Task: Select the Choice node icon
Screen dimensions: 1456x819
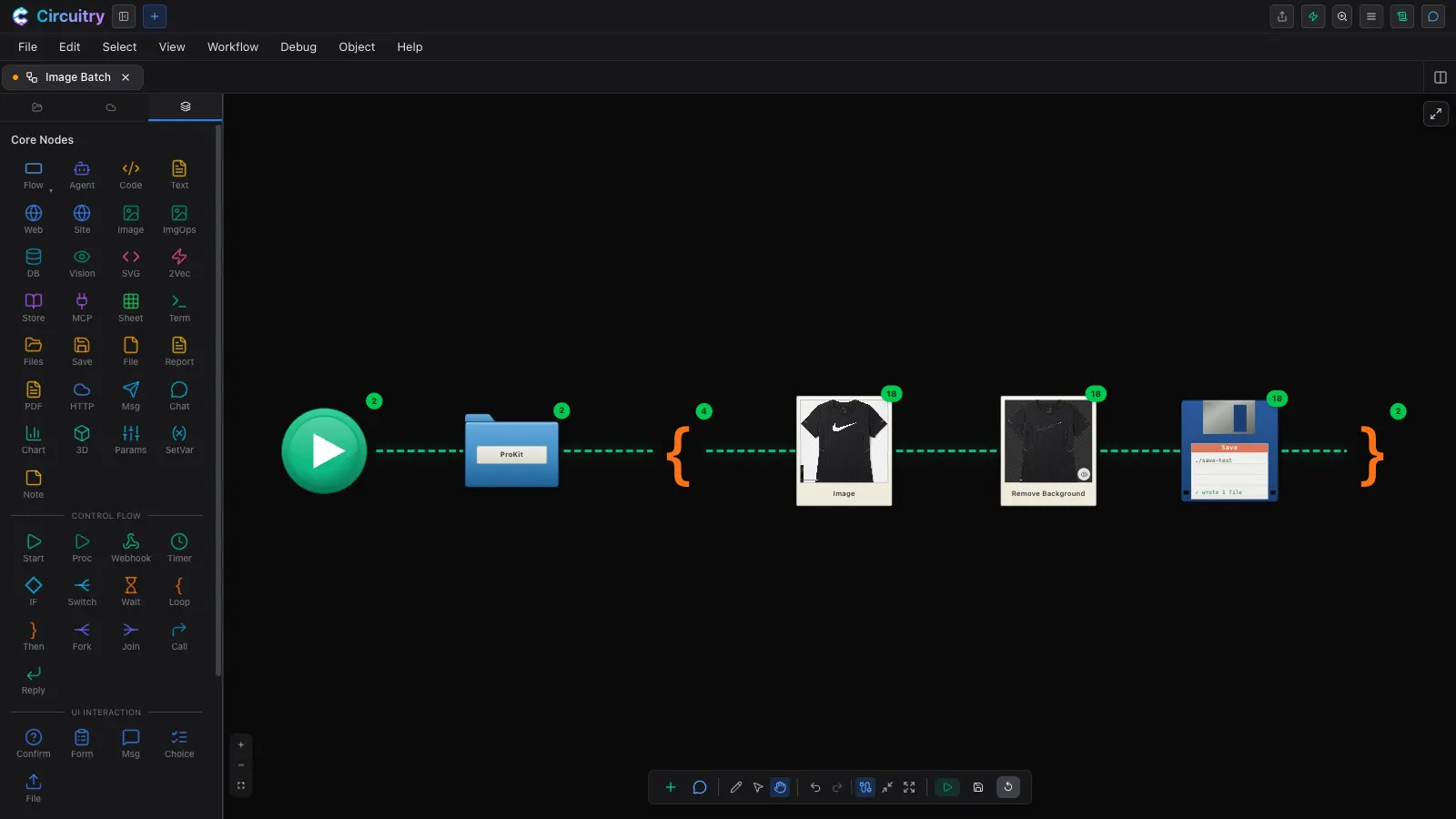Action: tap(179, 743)
